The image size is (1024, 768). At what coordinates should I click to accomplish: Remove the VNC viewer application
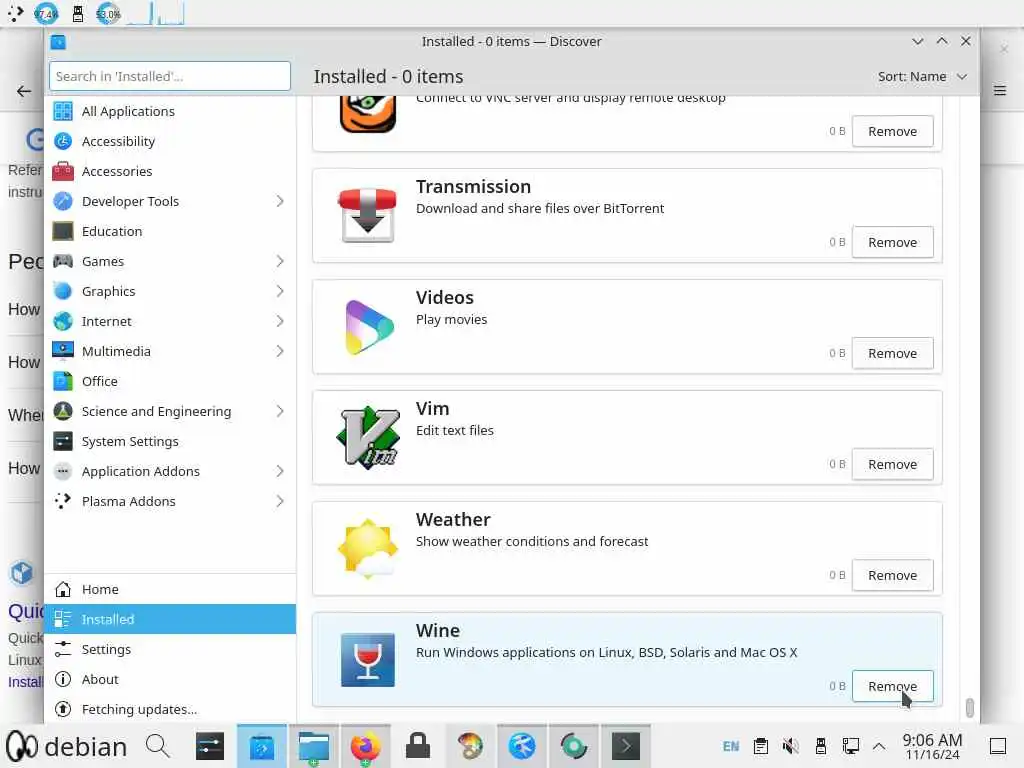892,131
